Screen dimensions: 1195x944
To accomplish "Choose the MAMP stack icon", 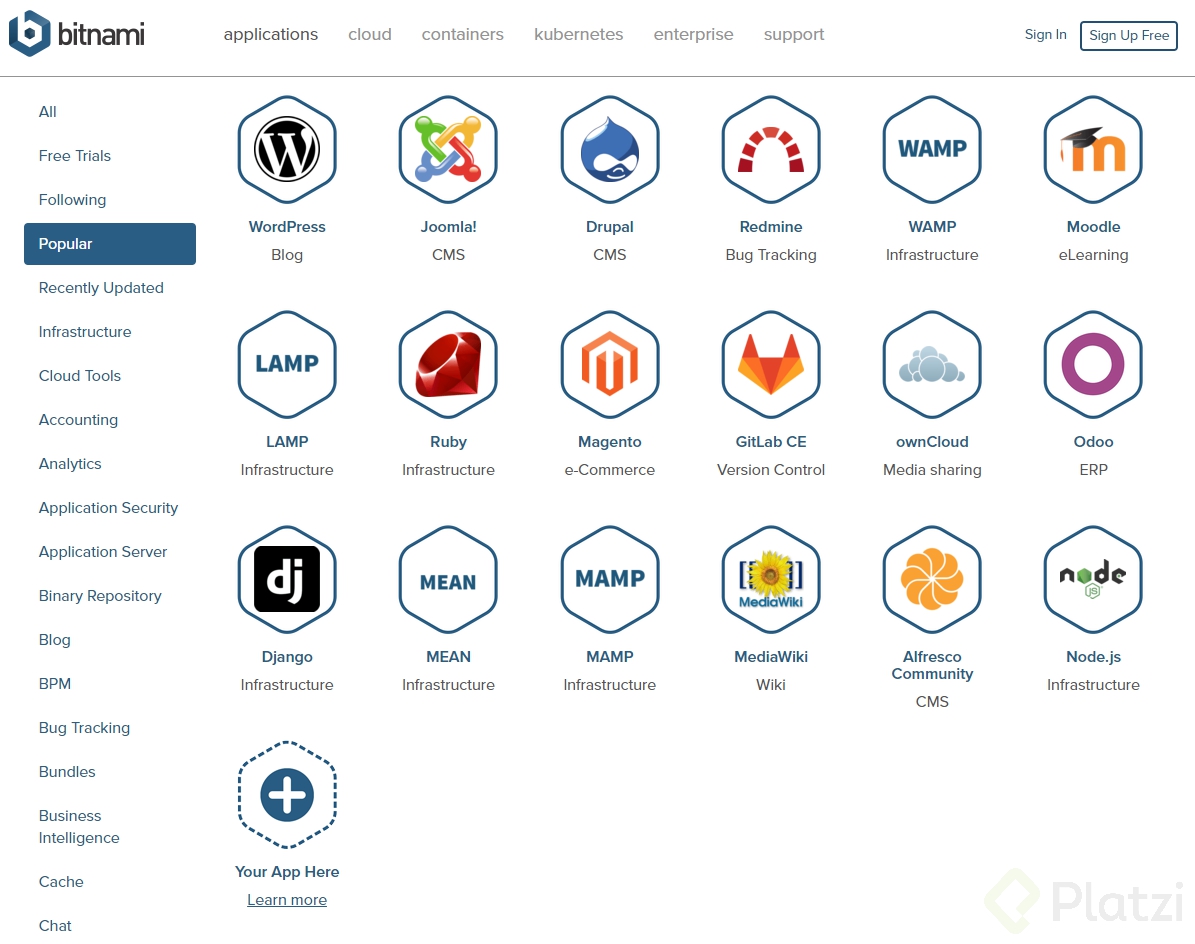I will pos(610,579).
